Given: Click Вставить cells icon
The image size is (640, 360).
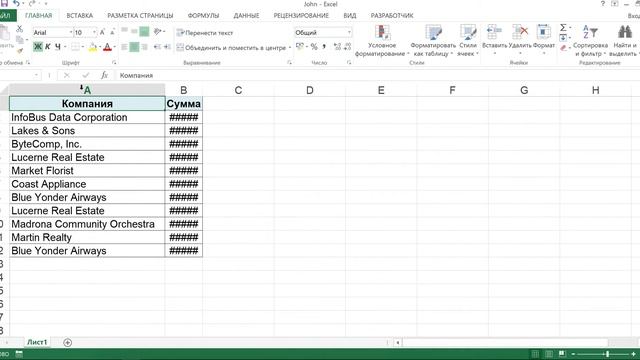Looking at the screenshot, I should click(x=494, y=32).
